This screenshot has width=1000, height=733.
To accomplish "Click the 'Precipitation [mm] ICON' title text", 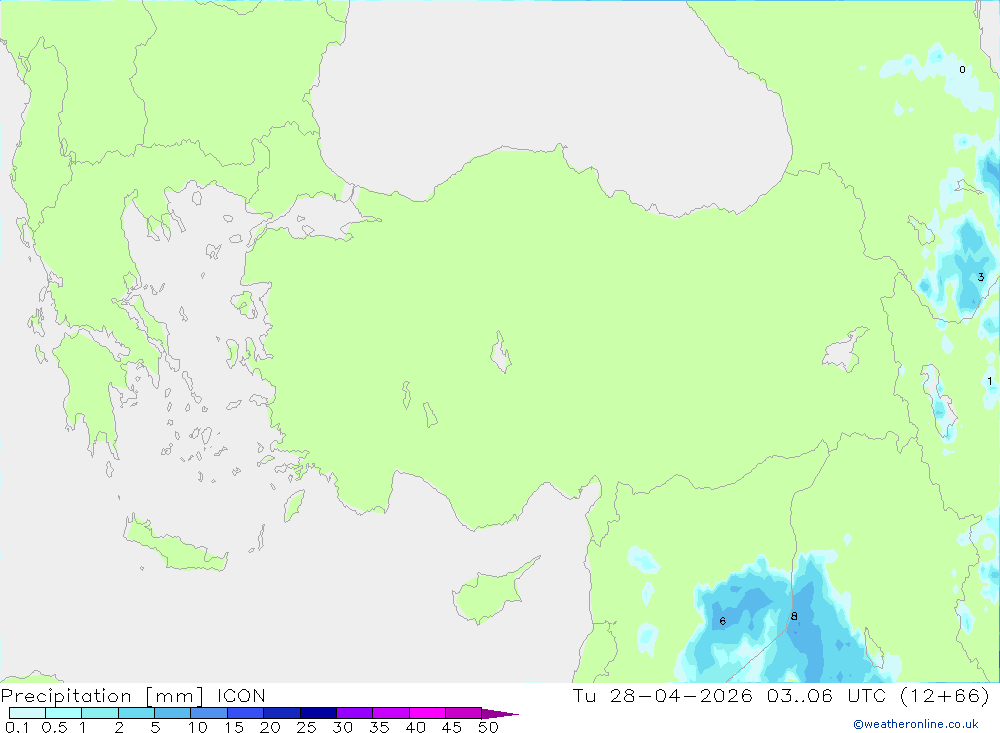I will (133, 696).
